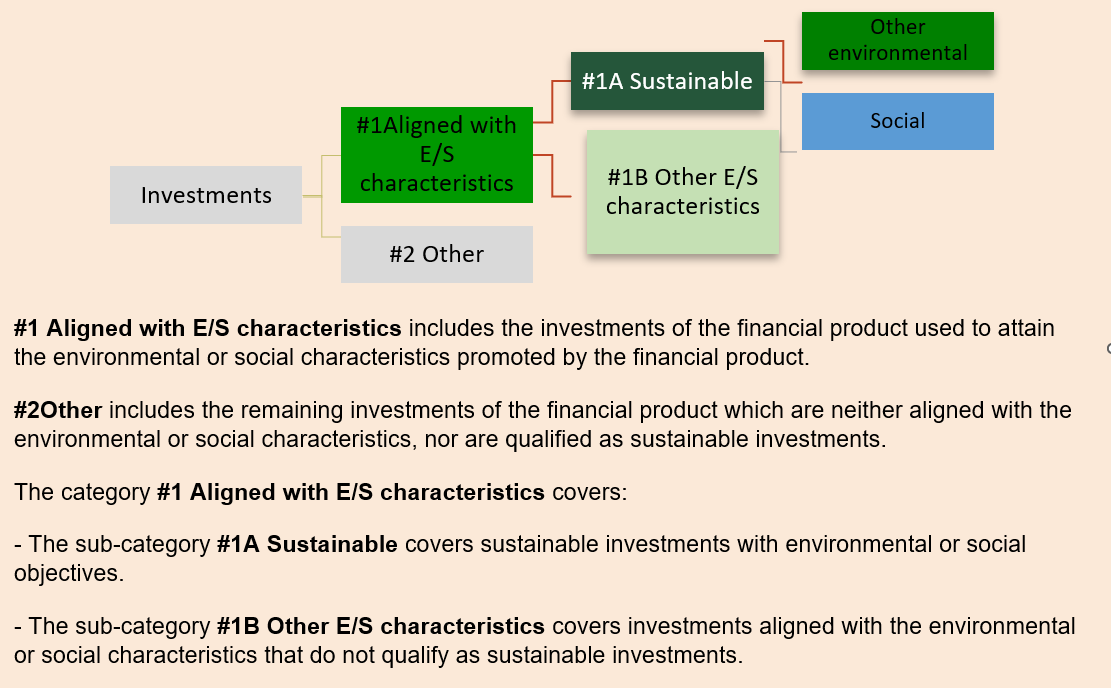Select the dark green "#1A Sustainable" box
This screenshot has height=688, width=1111.
click(x=667, y=81)
